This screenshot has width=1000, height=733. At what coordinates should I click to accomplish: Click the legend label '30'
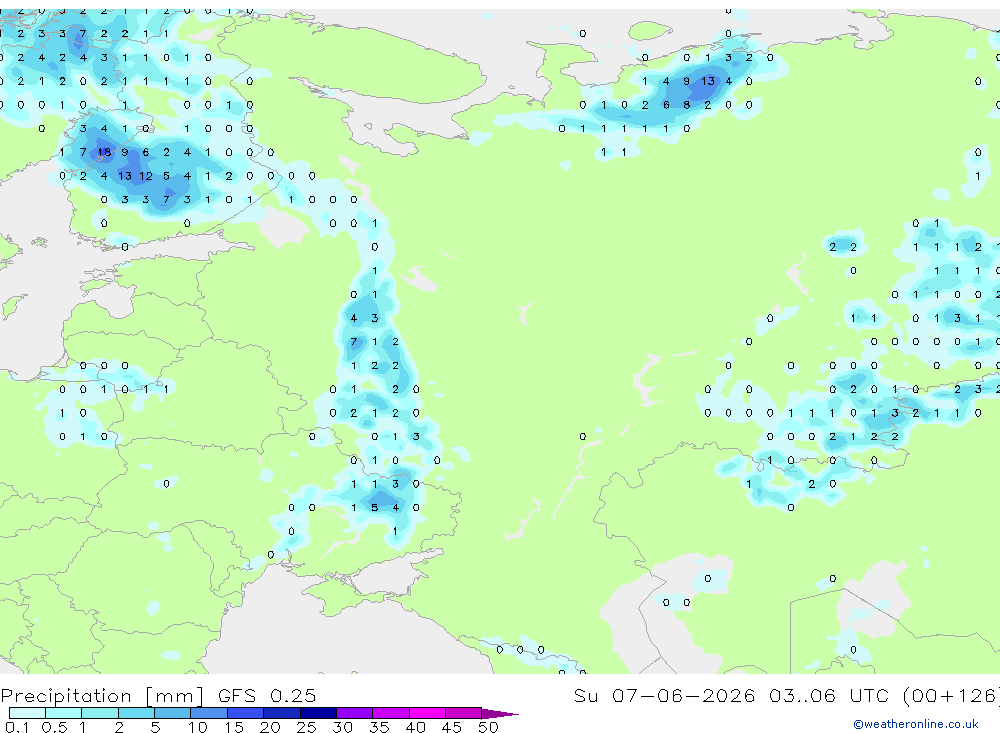342,727
